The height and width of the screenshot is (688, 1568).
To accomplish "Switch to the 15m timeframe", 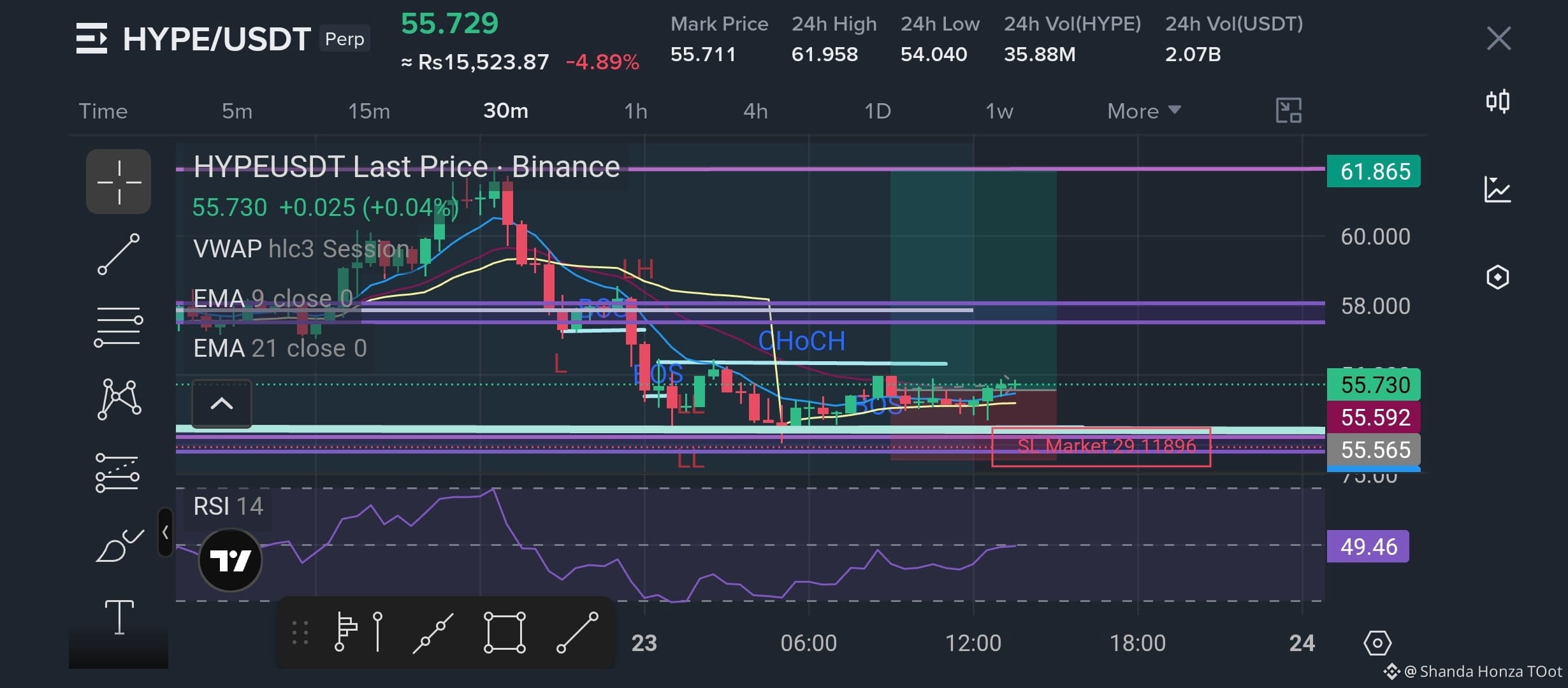I will [x=368, y=111].
